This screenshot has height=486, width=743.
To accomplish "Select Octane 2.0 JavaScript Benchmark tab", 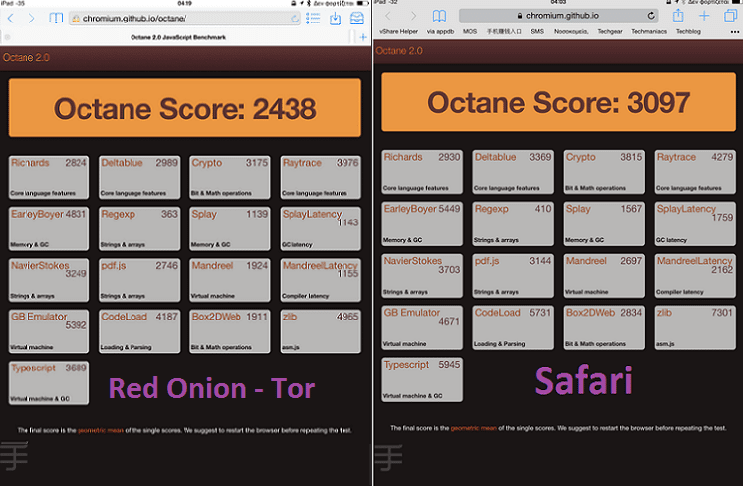I will coord(178,37).
